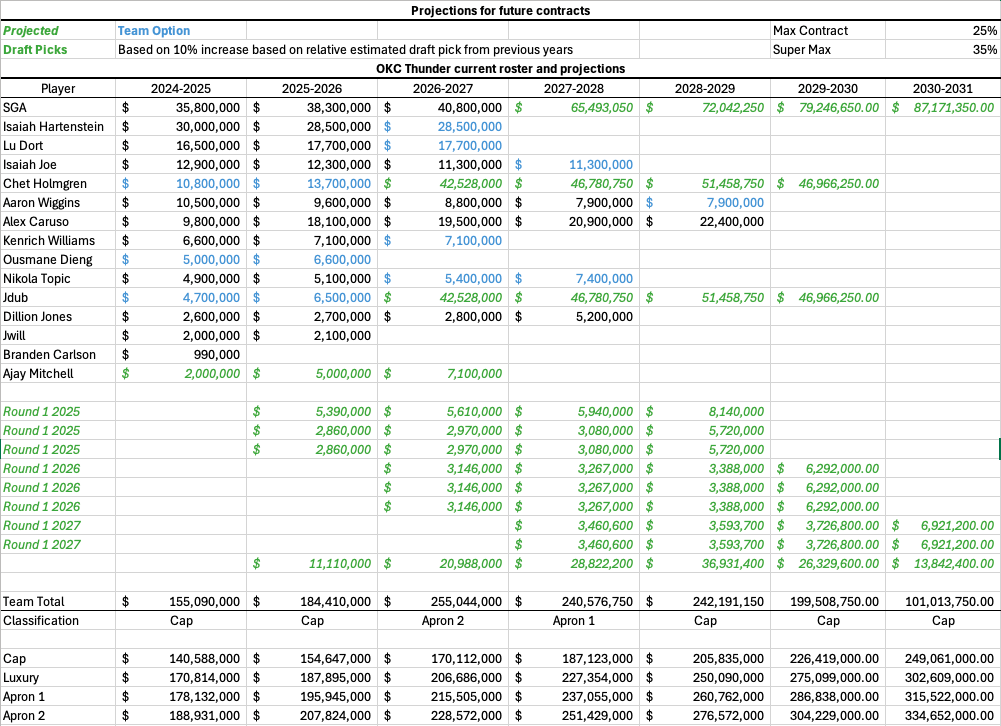The height and width of the screenshot is (726, 1001).
Task: Select the 'Jdub' player name cell
Action: point(58,298)
